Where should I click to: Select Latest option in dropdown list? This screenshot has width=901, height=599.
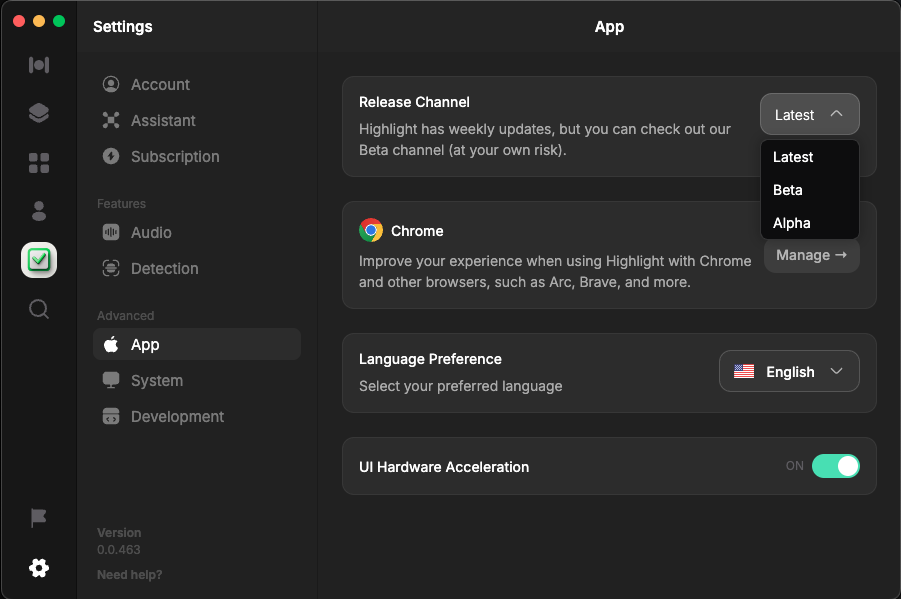[x=793, y=157]
